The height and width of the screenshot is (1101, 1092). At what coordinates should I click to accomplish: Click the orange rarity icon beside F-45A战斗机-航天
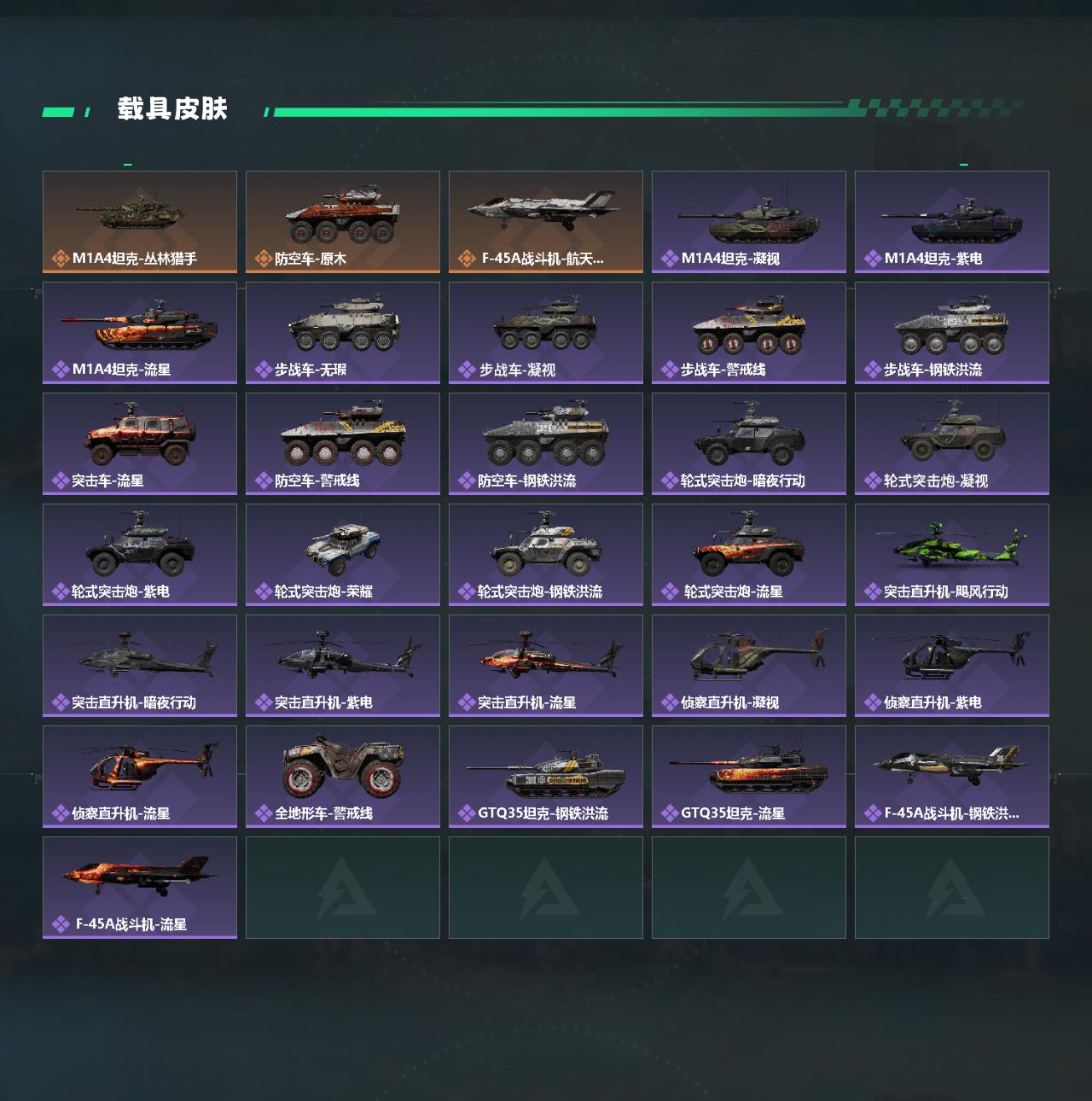click(x=467, y=259)
